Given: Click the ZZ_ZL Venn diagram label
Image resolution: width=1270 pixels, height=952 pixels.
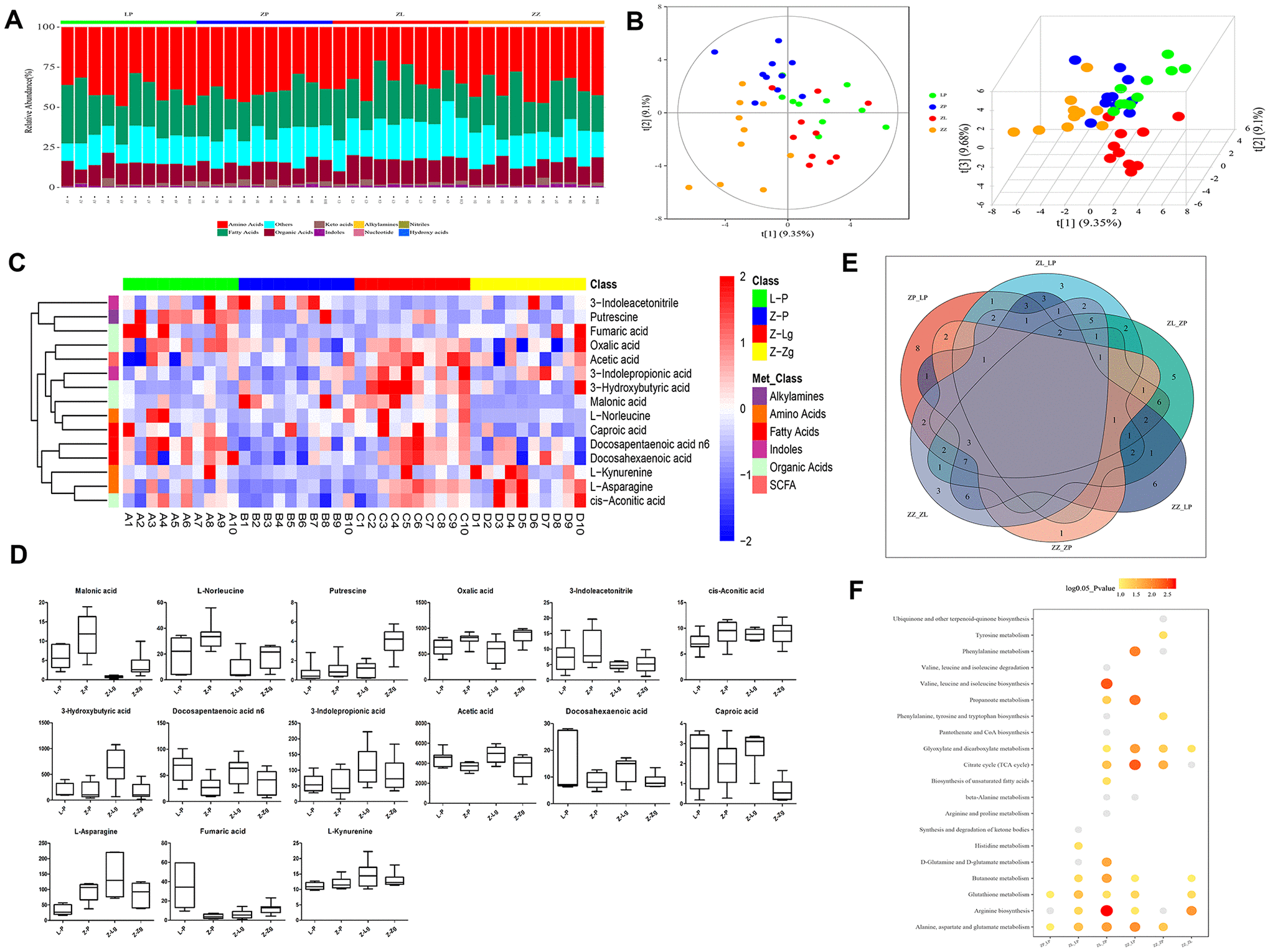Looking at the screenshot, I should pyautogui.click(x=917, y=515).
